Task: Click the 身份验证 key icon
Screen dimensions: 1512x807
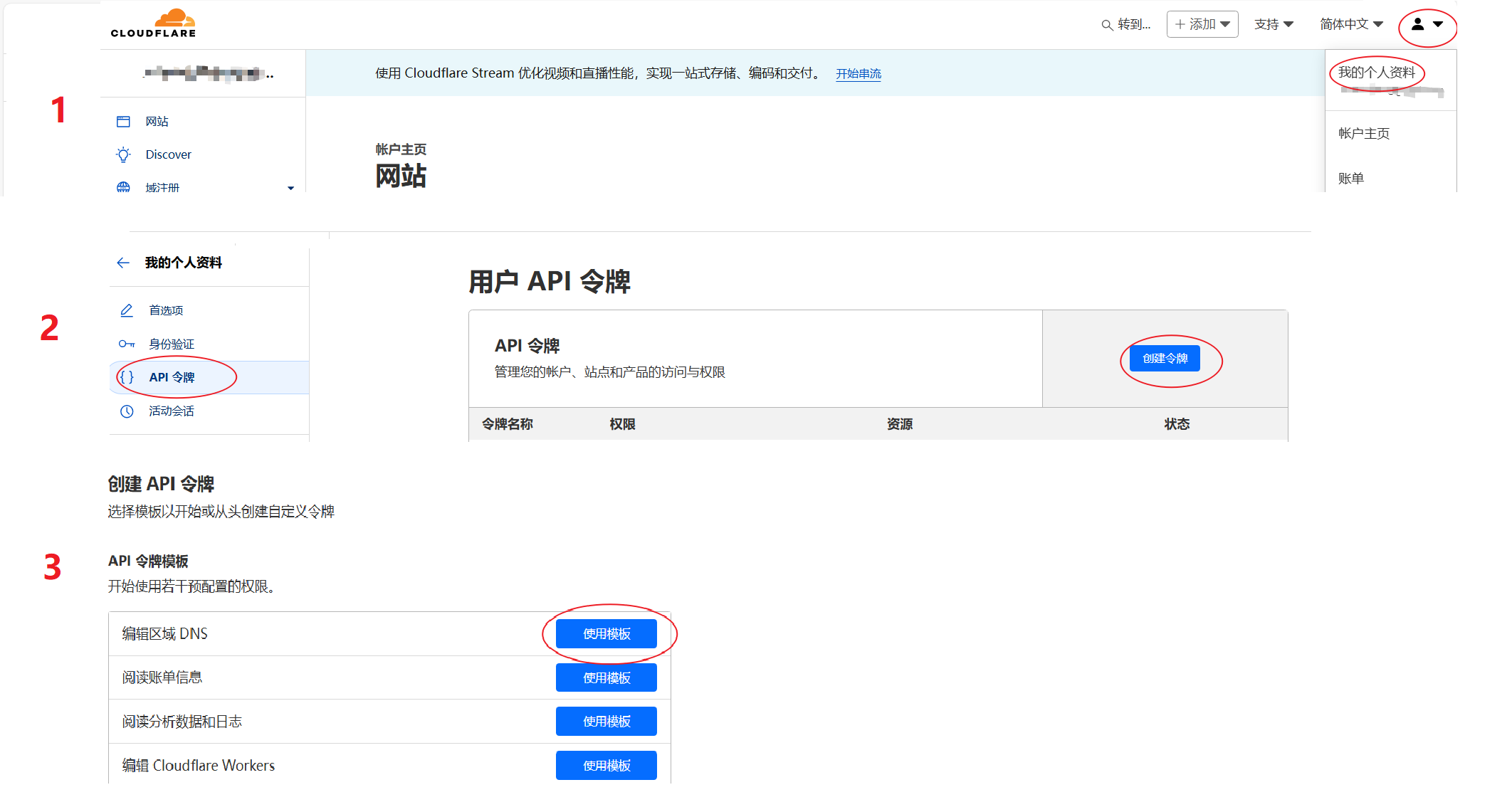Action: pos(127,344)
